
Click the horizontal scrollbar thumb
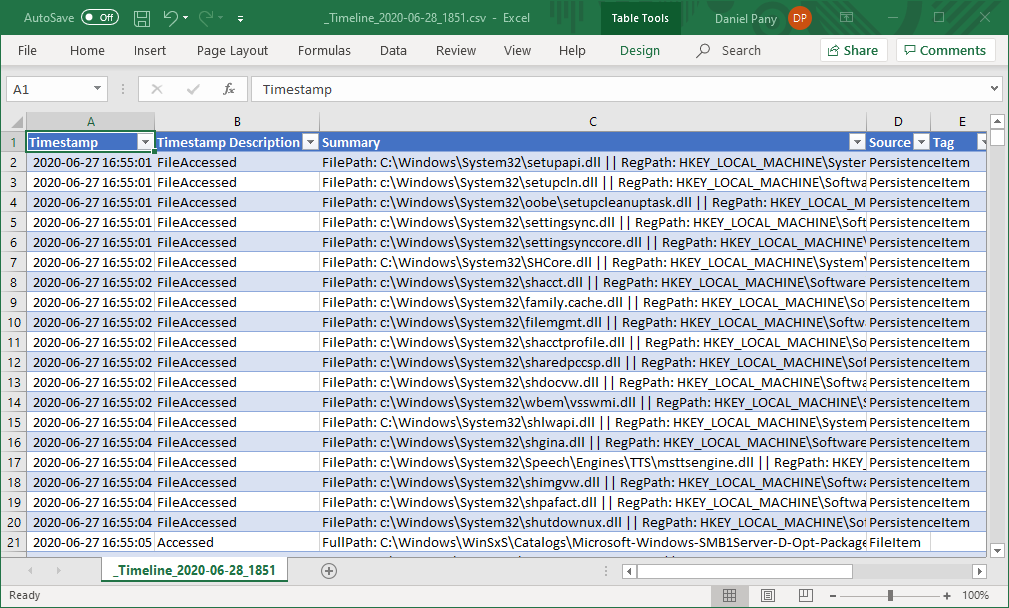745,571
